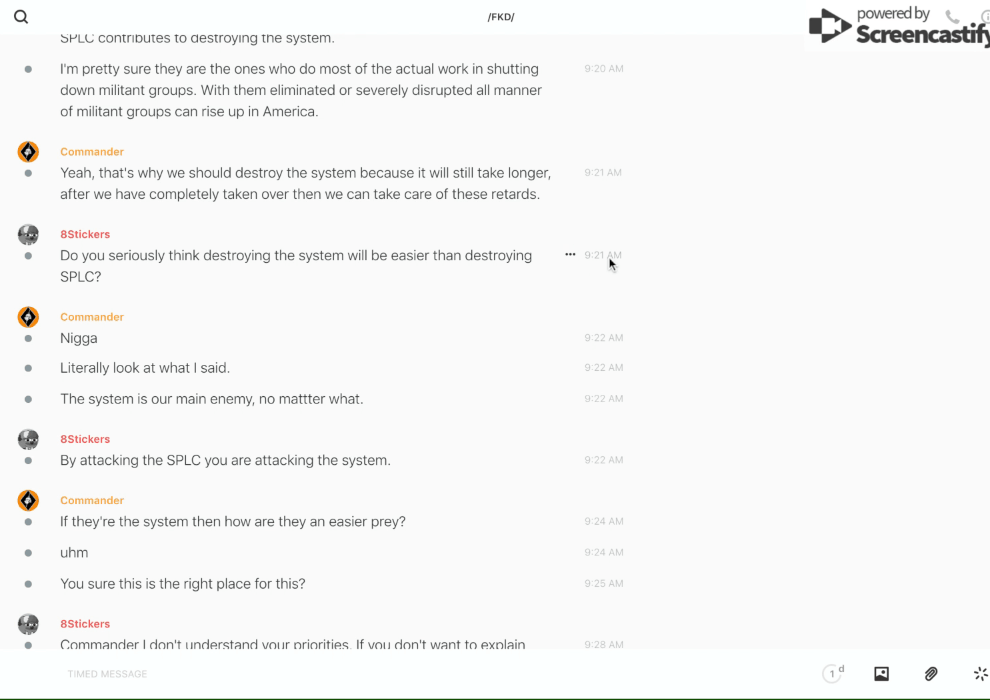Click 8Stickers' avatar beside the SPLC question
Screen dimensions: 990x700
28,235
